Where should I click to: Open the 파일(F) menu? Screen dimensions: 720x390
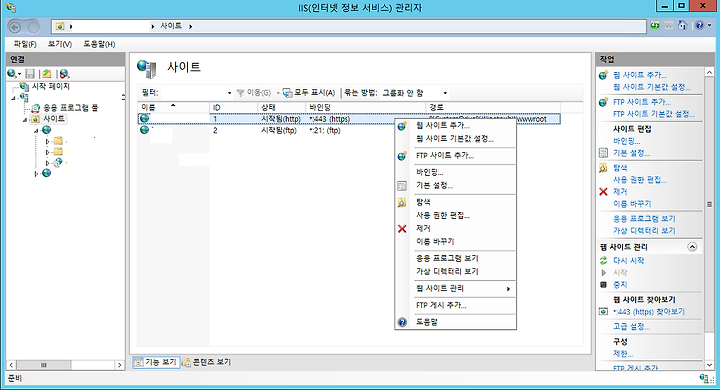click(x=25, y=44)
